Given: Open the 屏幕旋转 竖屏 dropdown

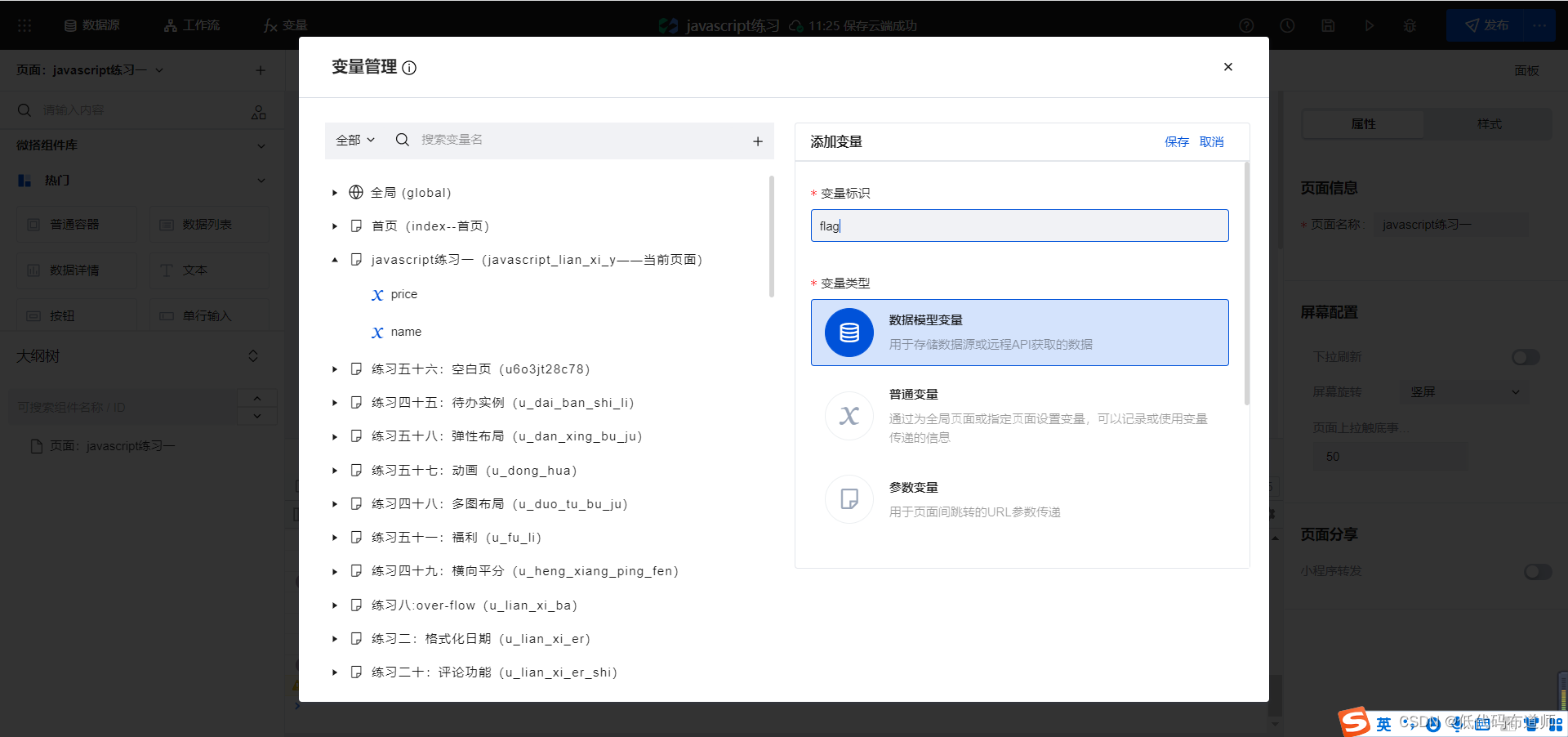Looking at the screenshot, I should coord(1464,392).
